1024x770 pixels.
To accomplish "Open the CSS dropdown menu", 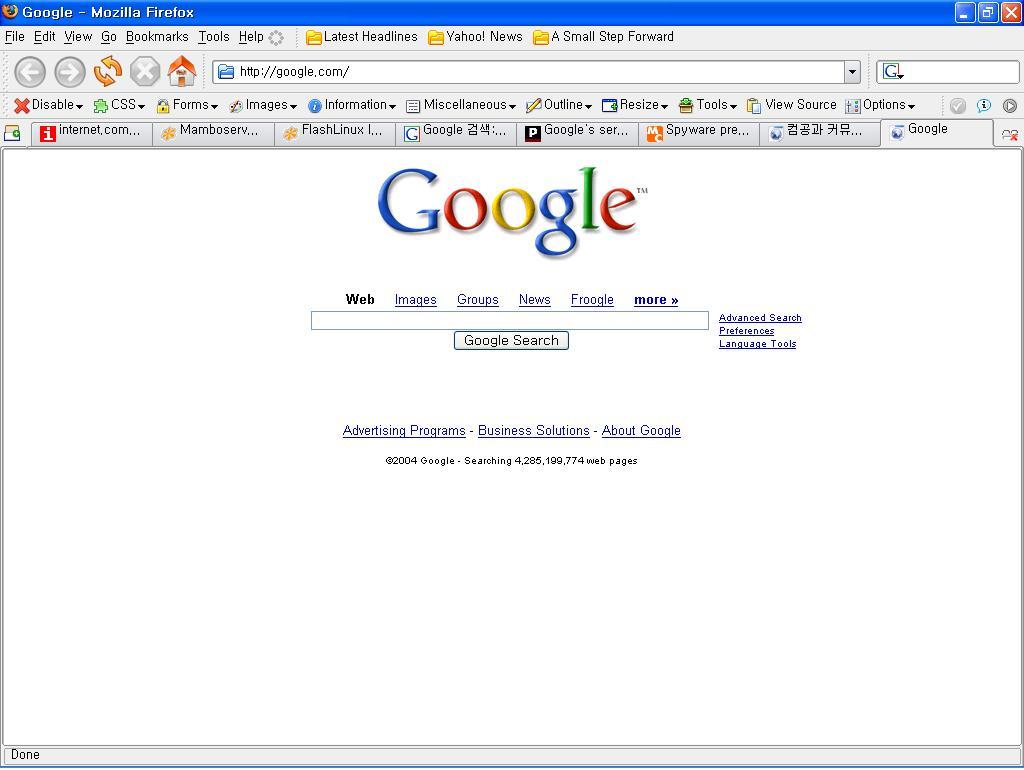I will (119, 105).
